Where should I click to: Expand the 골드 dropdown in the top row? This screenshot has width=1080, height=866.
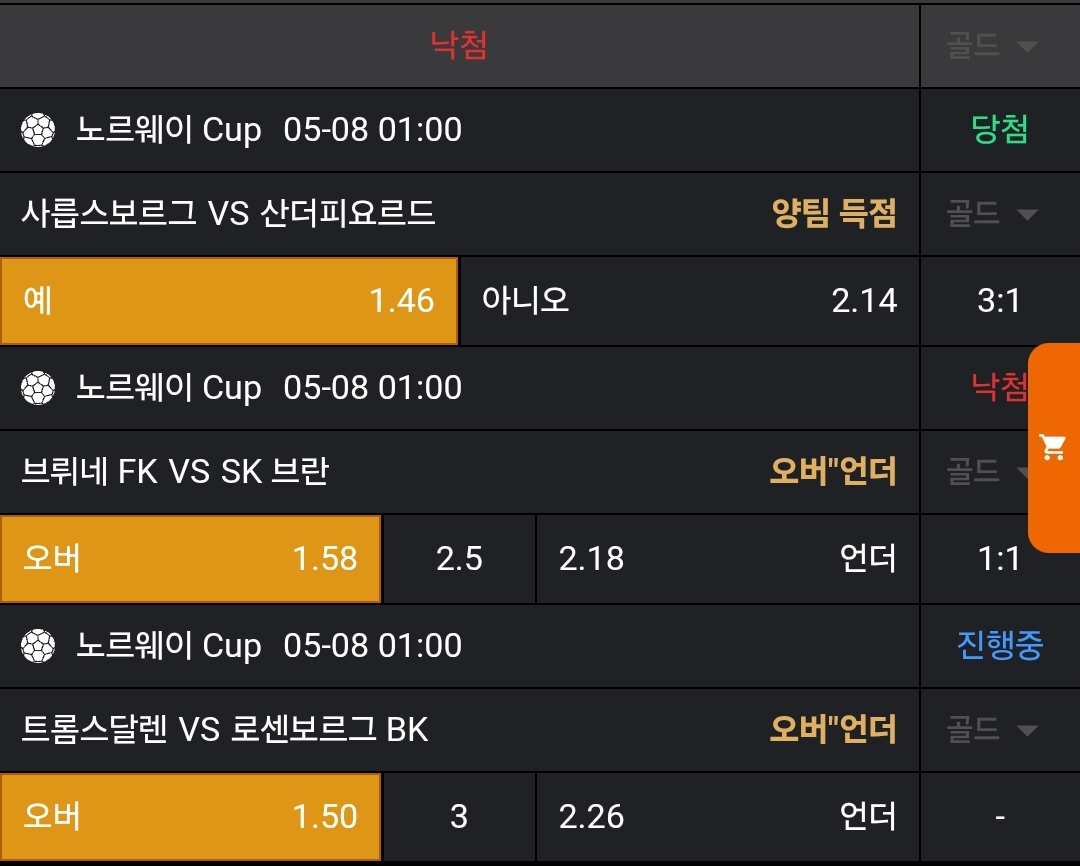992,46
